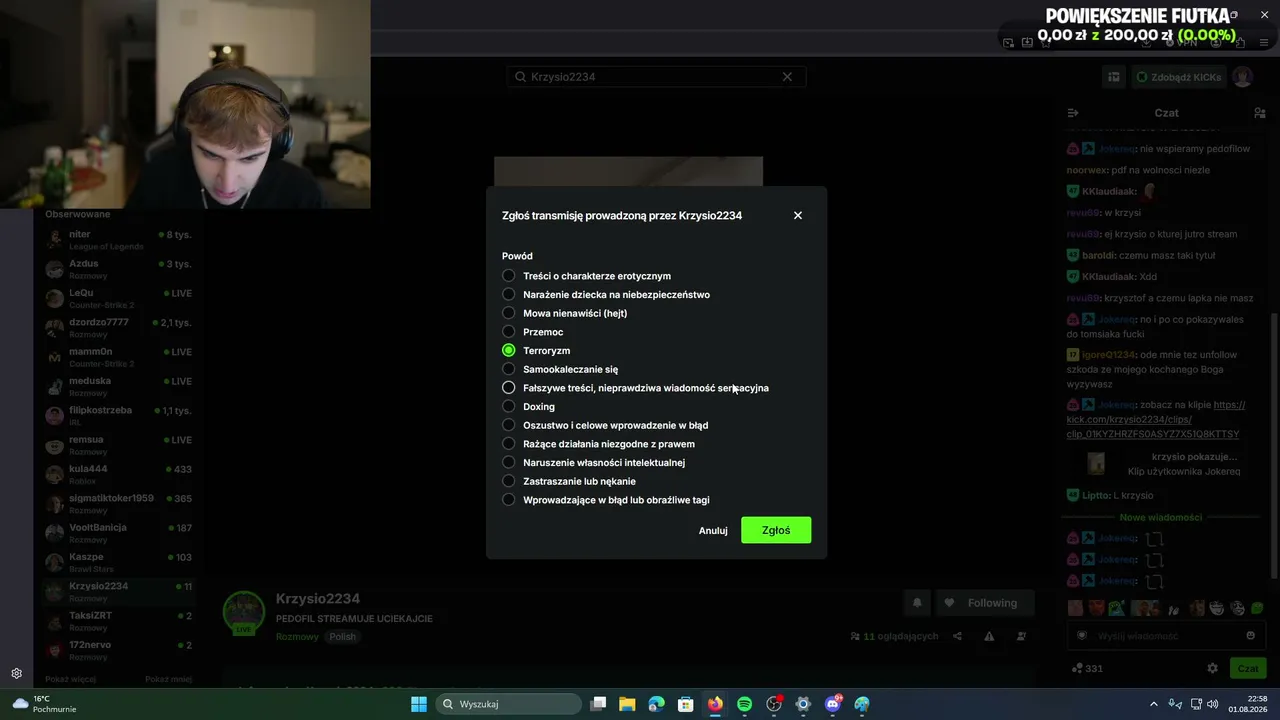Pick the 'Doxing' radio button

(509, 407)
